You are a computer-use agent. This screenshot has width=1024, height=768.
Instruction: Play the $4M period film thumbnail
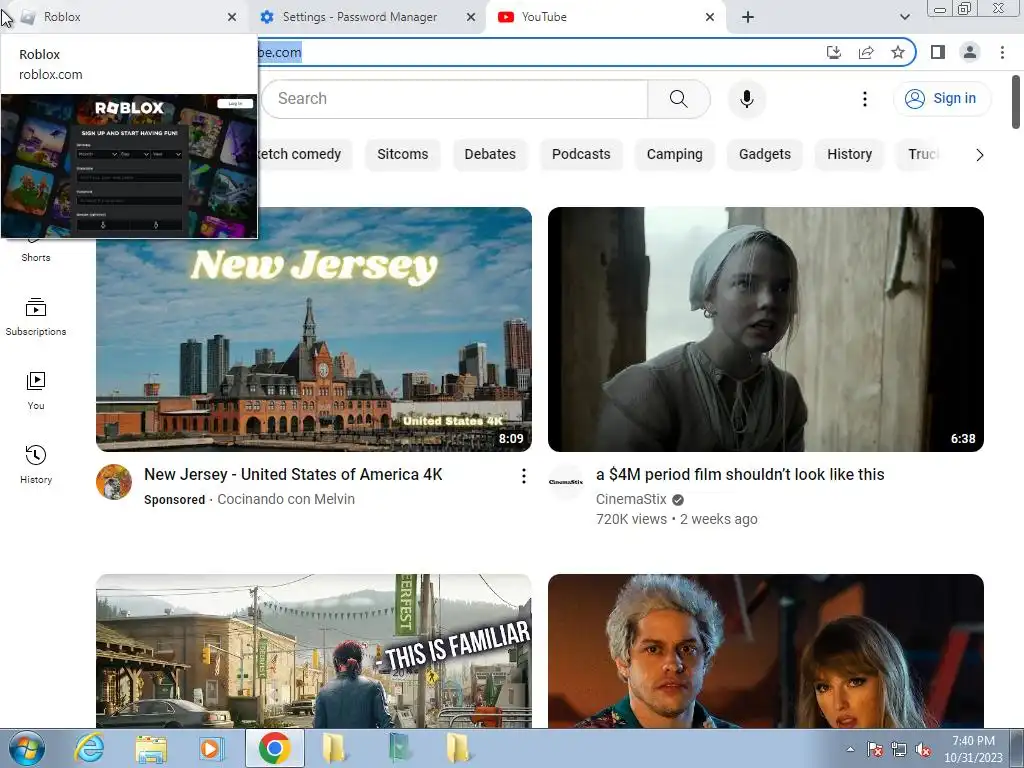(x=765, y=329)
